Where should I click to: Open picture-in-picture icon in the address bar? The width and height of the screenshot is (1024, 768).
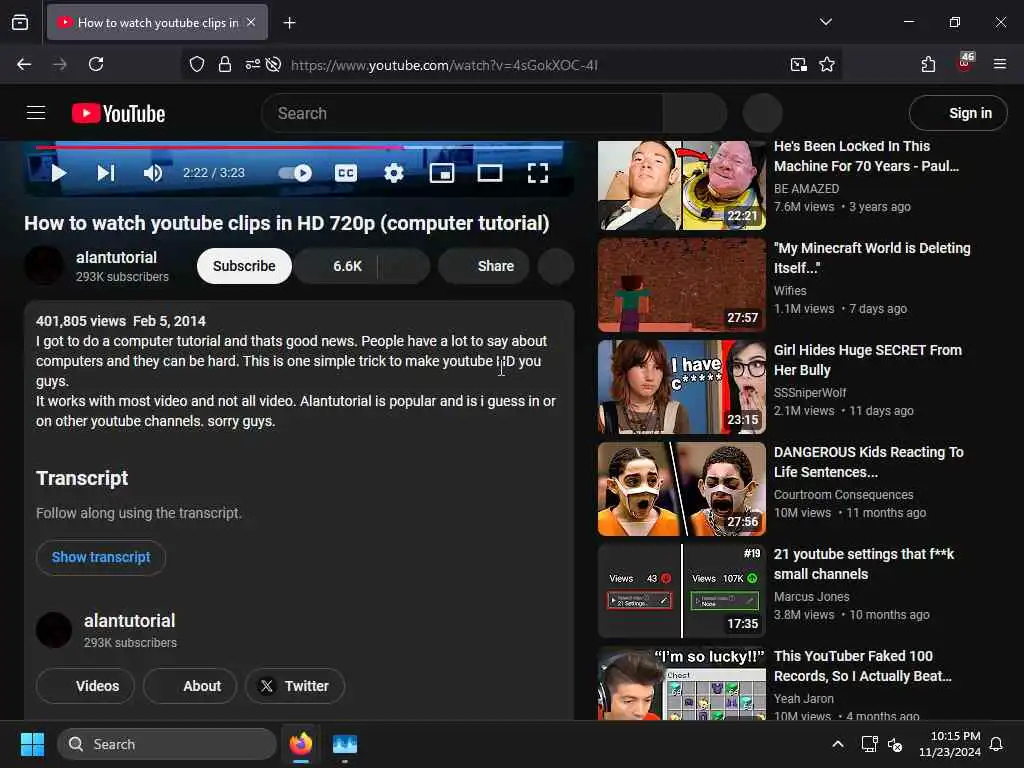[798, 64]
